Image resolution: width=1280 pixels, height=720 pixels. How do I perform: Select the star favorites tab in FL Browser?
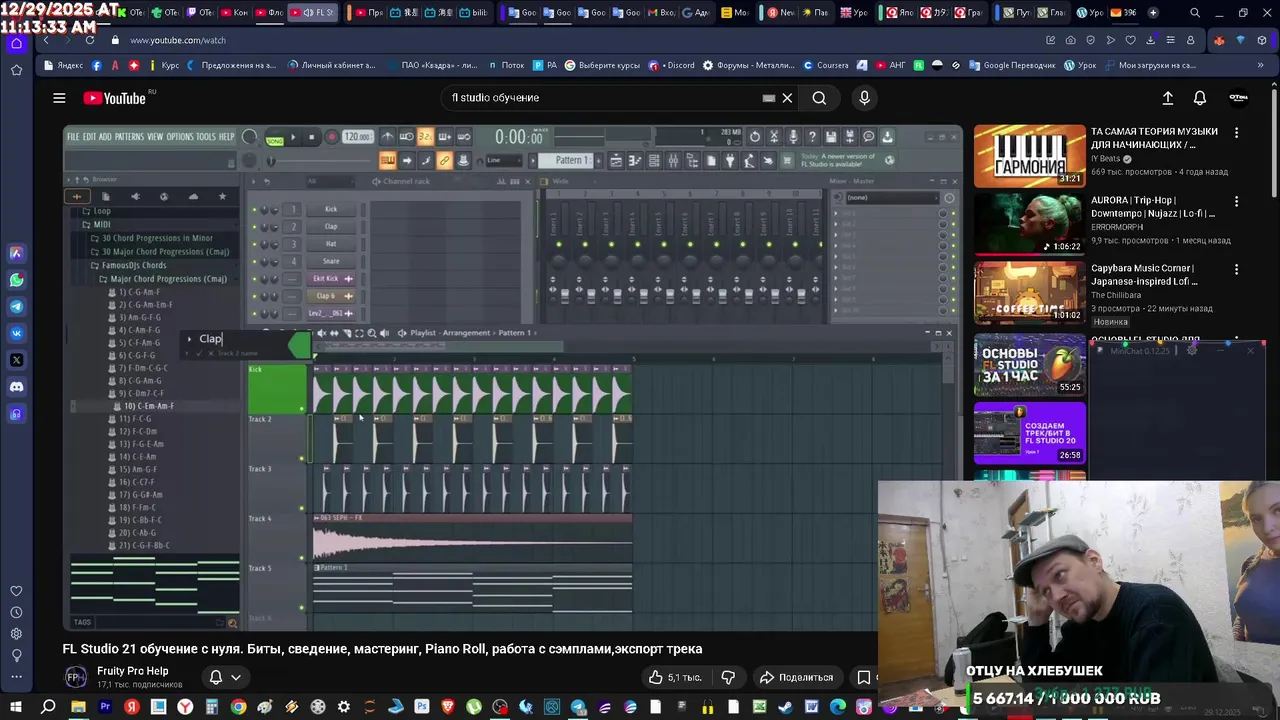click(x=222, y=196)
